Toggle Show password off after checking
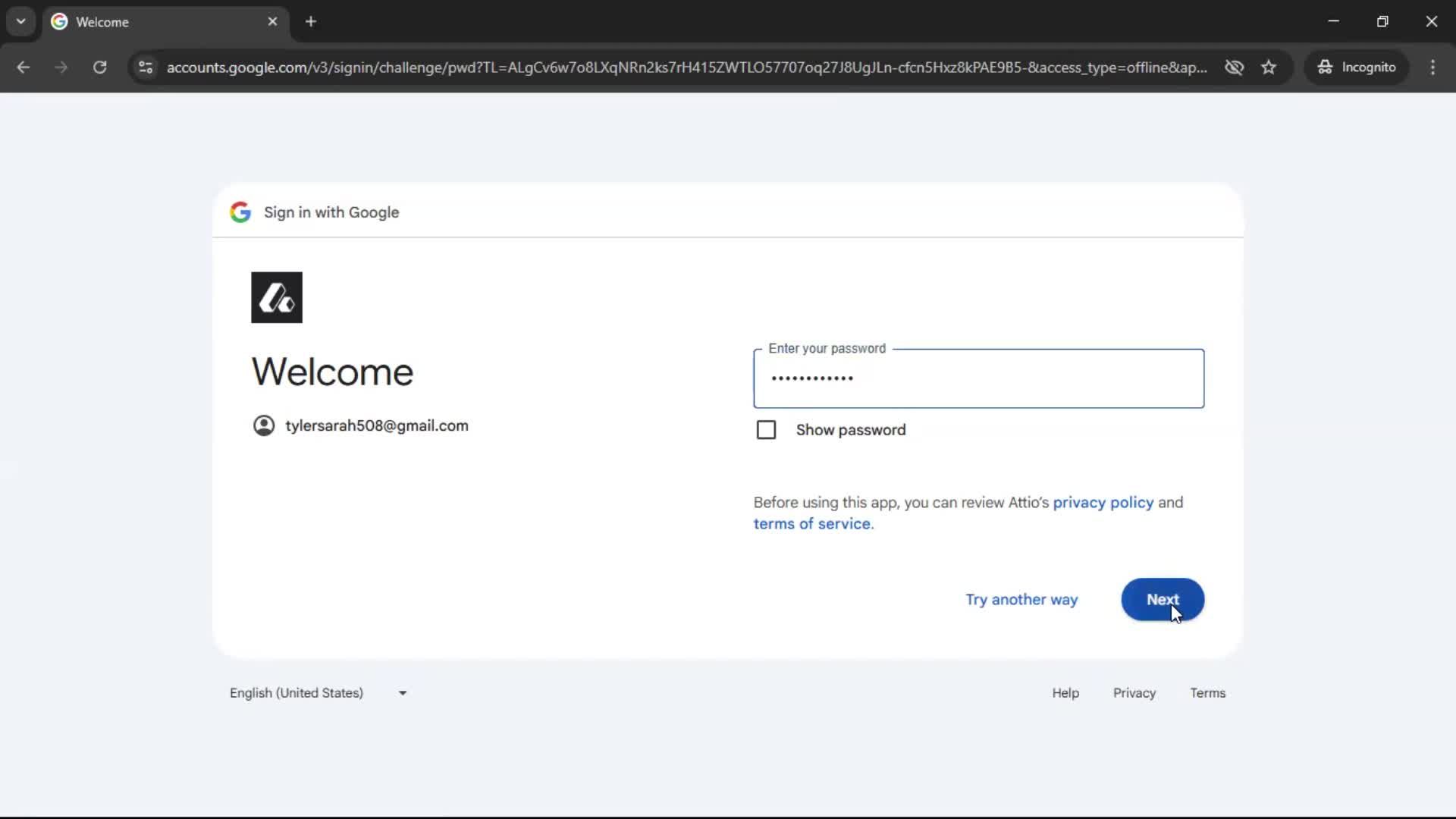 [766, 430]
